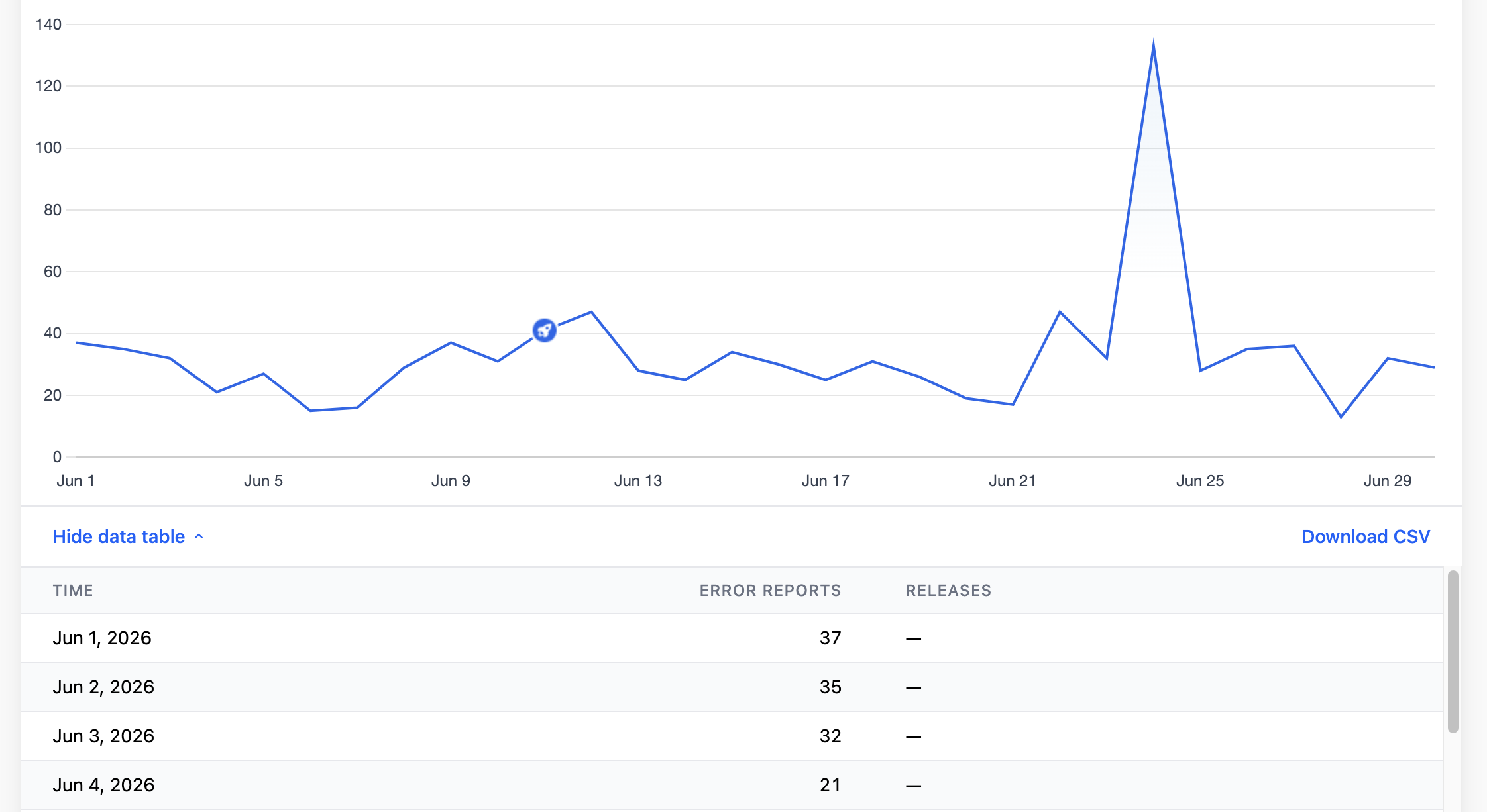Click the 140 y-axis label
The width and height of the screenshot is (1487, 812).
(x=48, y=25)
